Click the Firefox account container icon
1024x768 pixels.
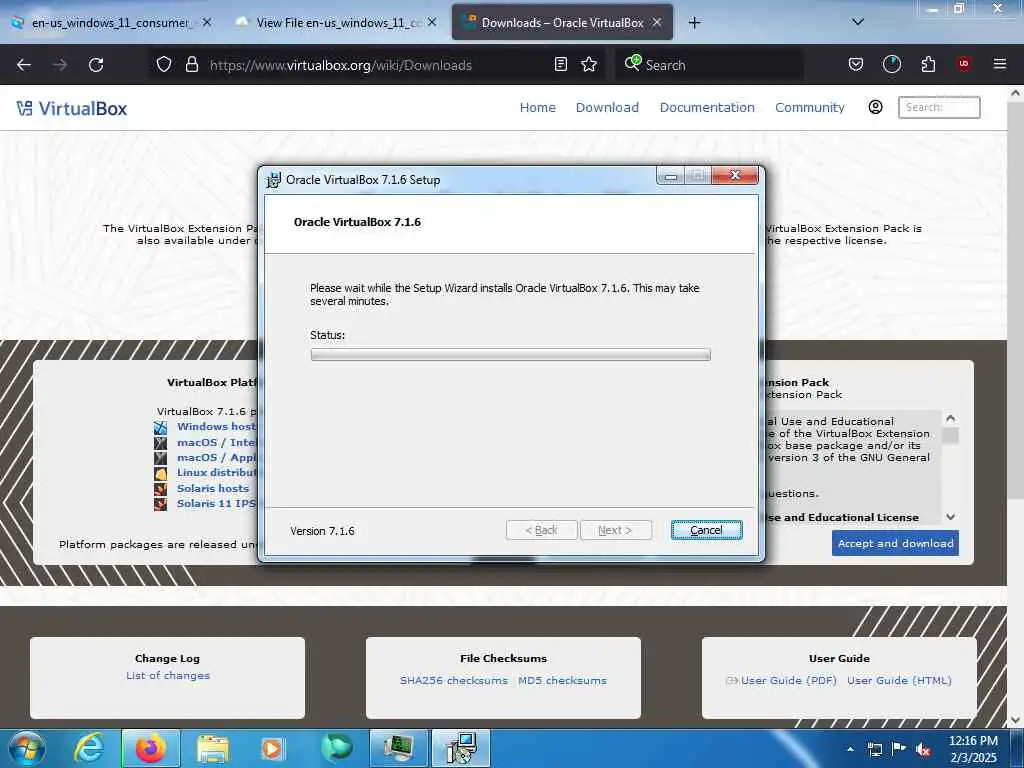click(891, 64)
